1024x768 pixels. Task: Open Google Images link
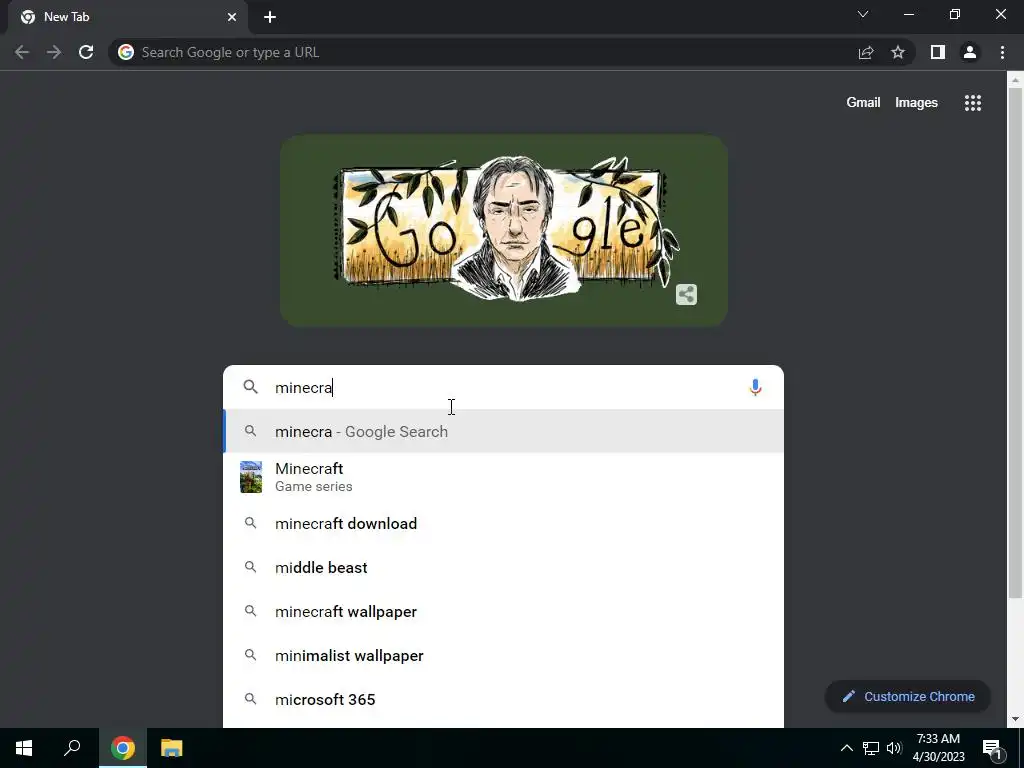point(916,103)
